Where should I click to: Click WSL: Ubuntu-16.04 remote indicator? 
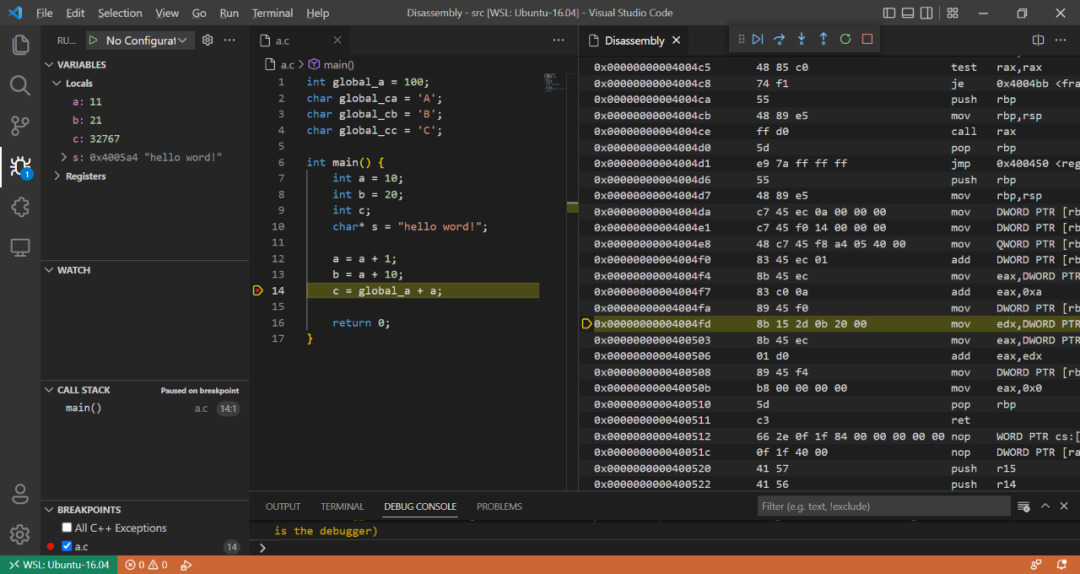tap(58, 565)
